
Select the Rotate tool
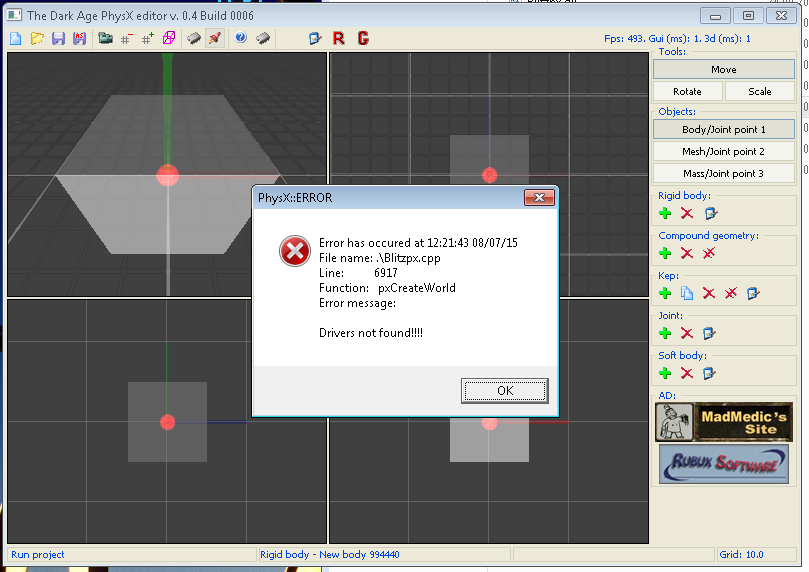[687, 91]
